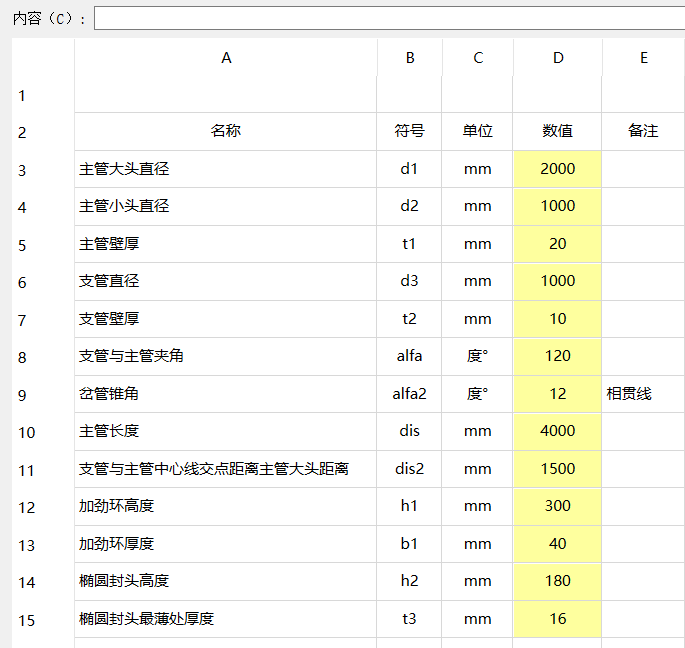Select the alfa angle value 120
Screen dimensions: 685x648
pyautogui.click(x=557, y=356)
